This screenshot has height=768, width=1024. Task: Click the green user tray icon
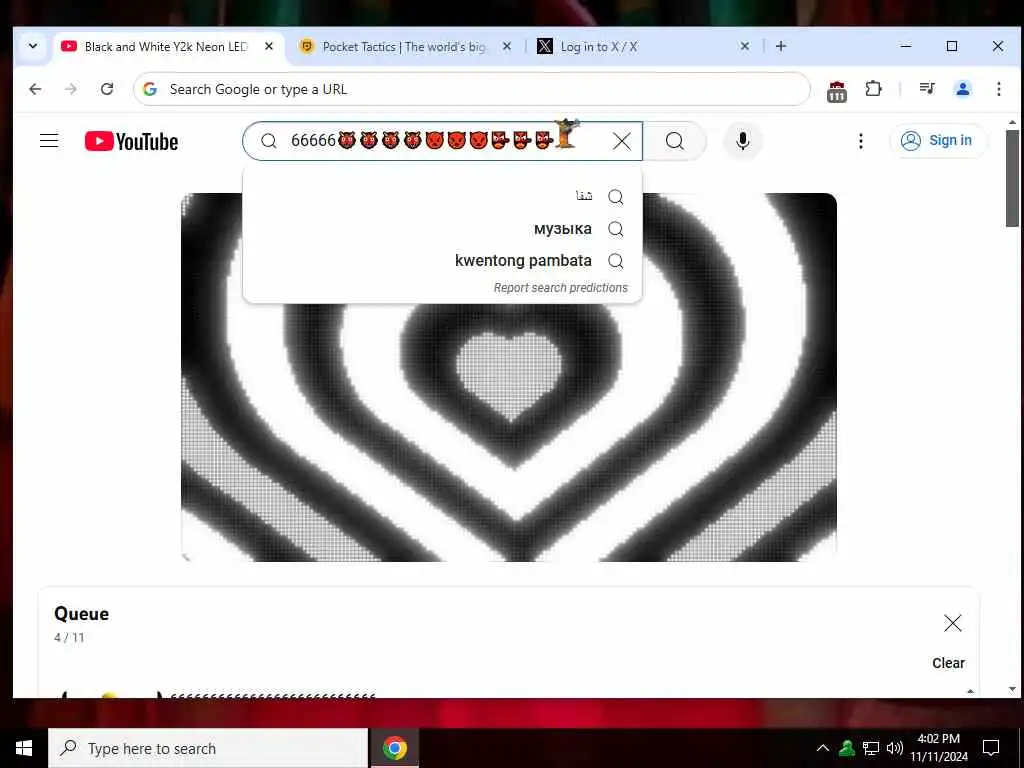pyautogui.click(x=847, y=748)
